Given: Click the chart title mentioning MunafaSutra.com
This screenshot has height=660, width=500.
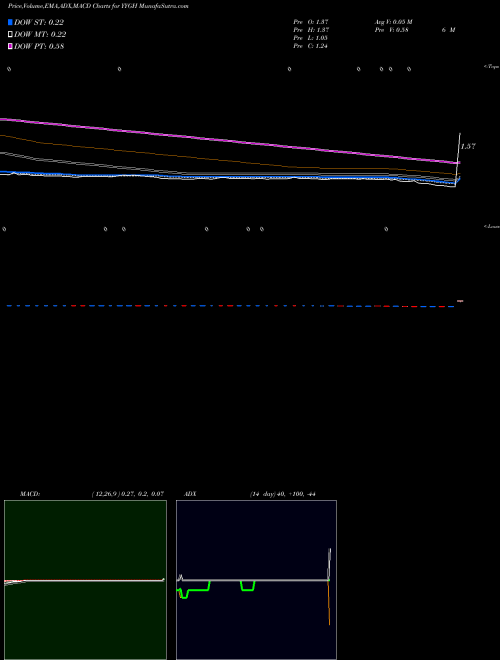Looking at the screenshot, I should point(98,6).
